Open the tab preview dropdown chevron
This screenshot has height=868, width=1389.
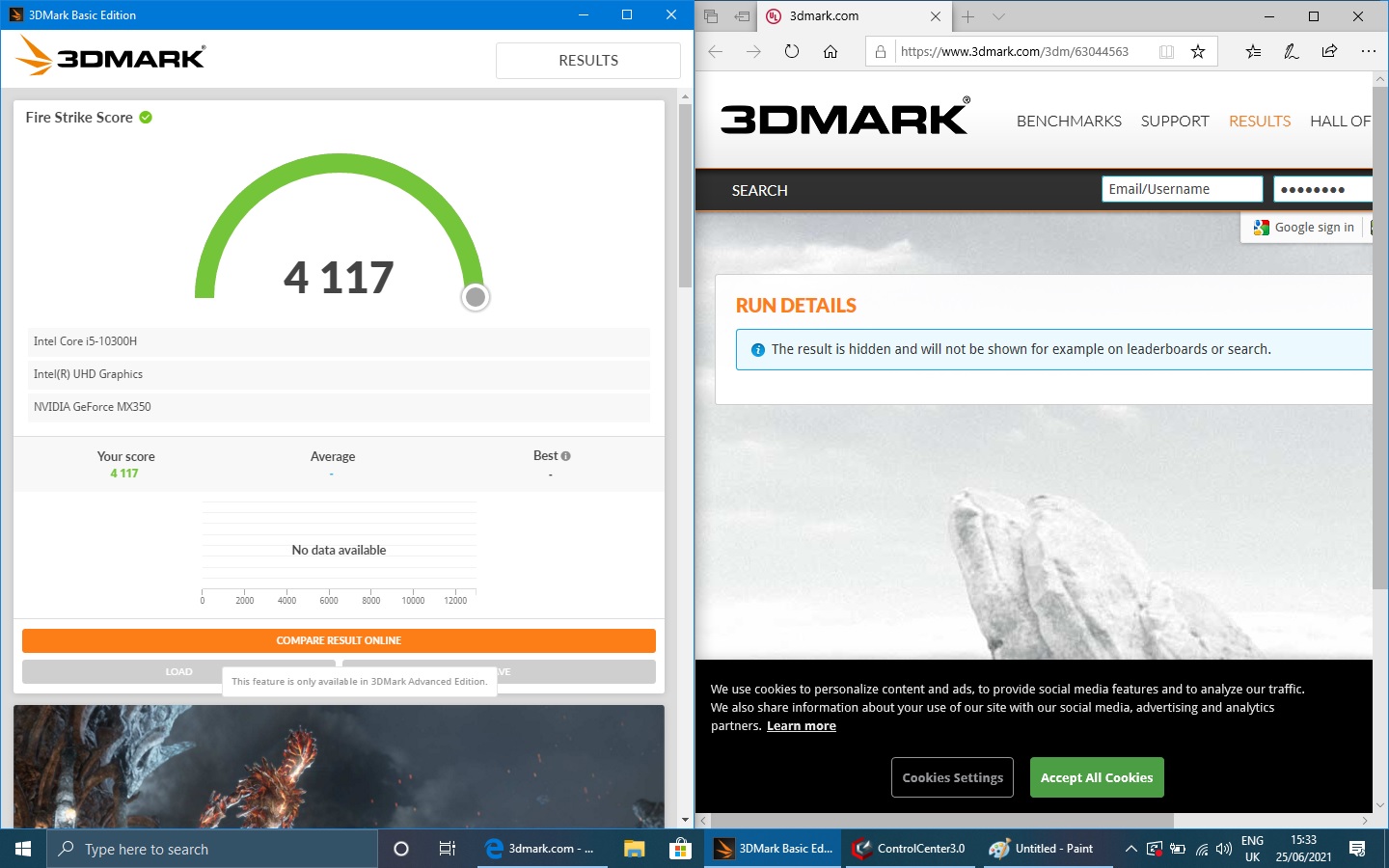998,16
